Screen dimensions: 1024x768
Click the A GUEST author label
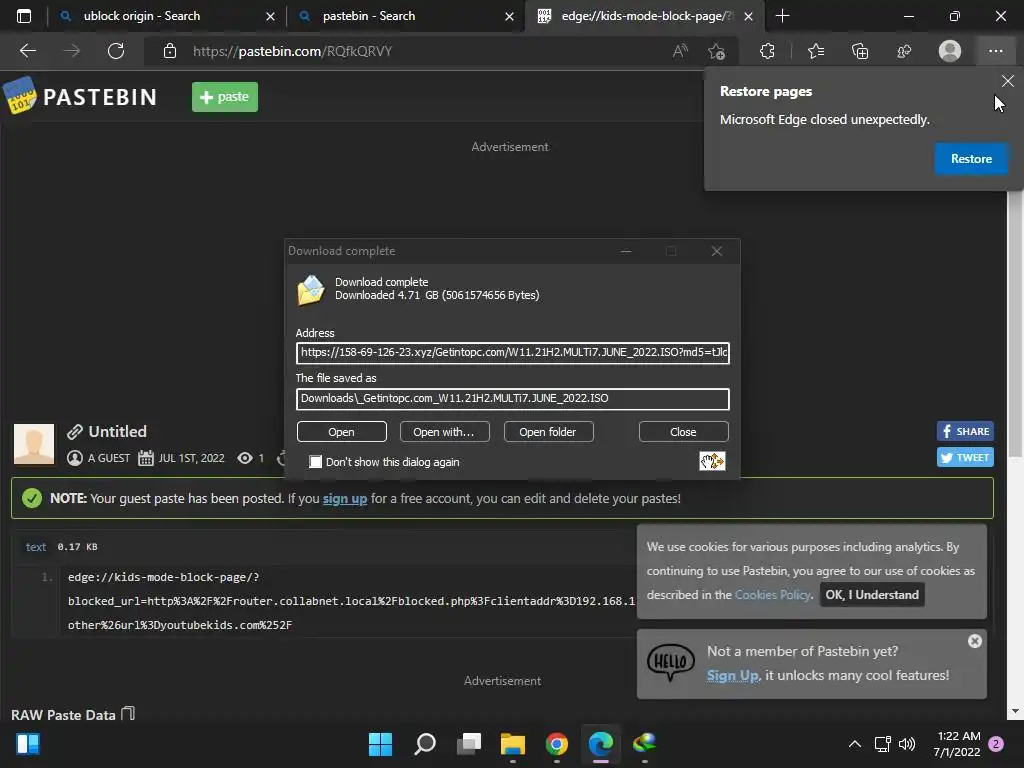(x=108, y=458)
